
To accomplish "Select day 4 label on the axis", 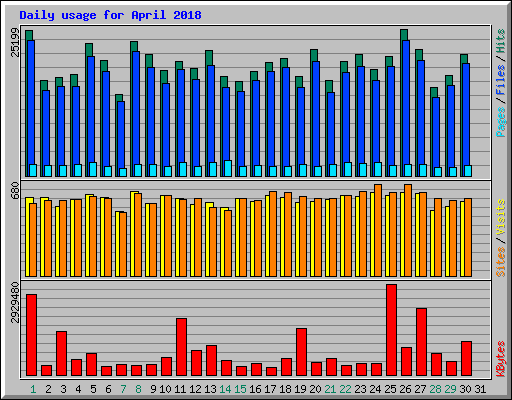I will pyautogui.click(x=78, y=389).
